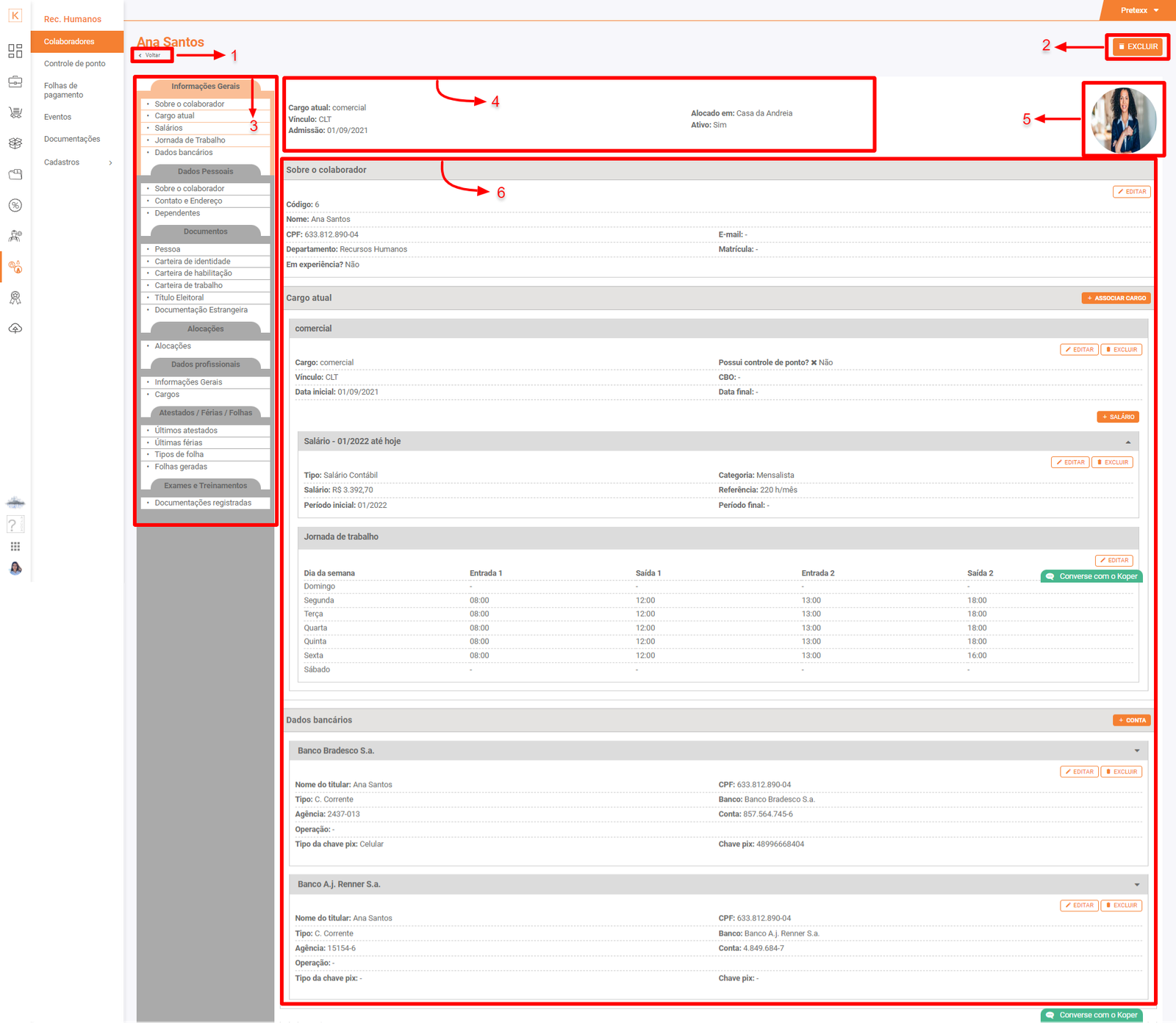Open the dashboard grid icon in sidebar
Viewport: 1176px width, 1023px height.
tap(15, 51)
